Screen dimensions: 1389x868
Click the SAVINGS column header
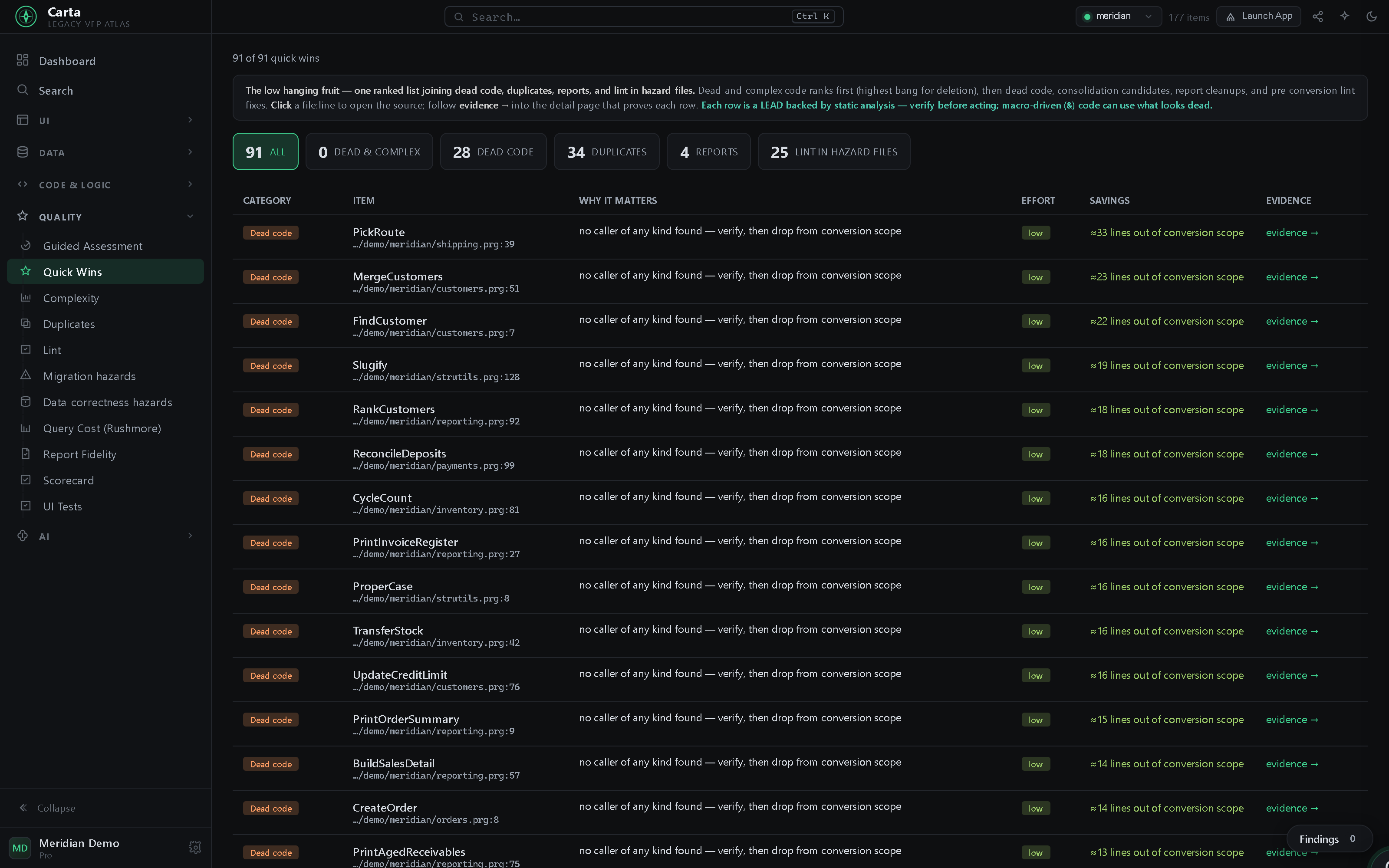pyautogui.click(x=1109, y=201)
